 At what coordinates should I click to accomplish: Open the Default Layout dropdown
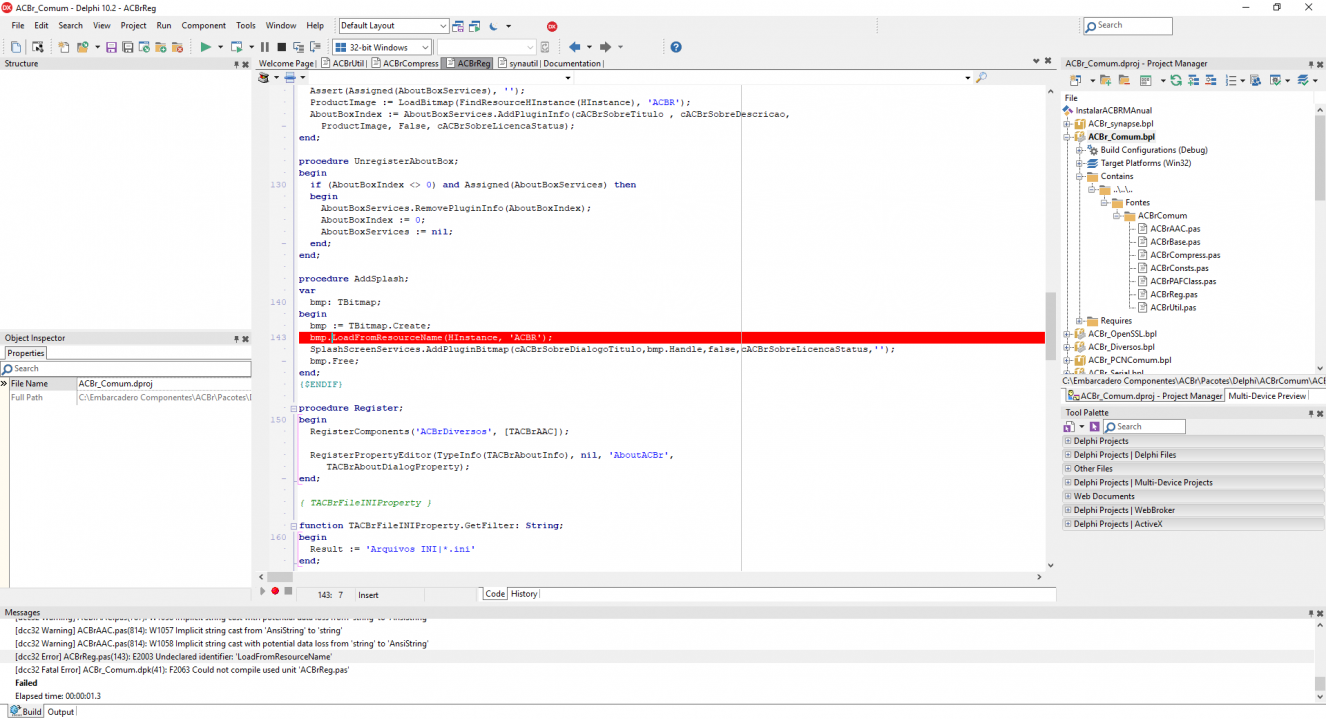[x=443, y=26]
